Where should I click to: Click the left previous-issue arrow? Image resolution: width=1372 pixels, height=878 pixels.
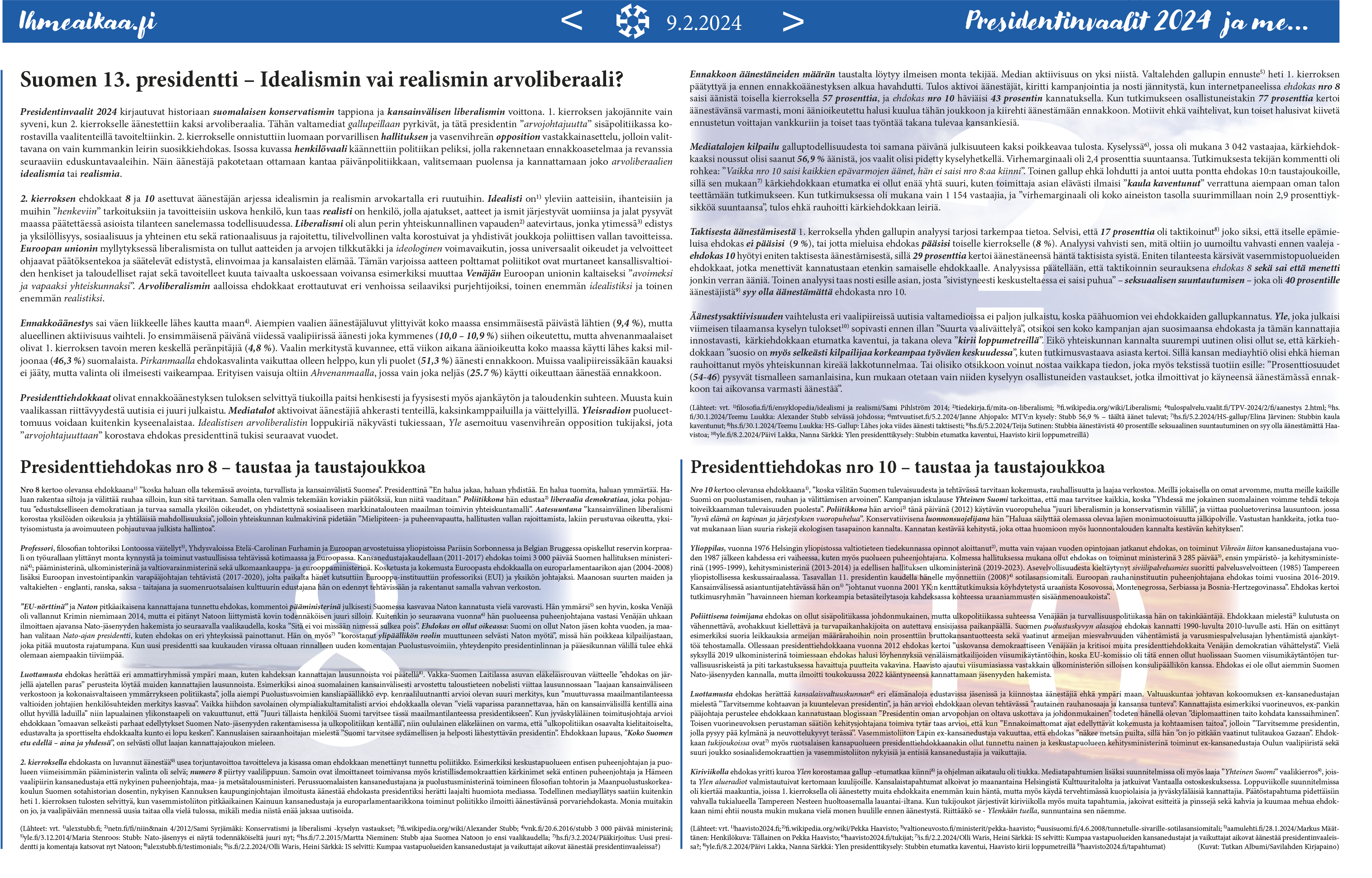coord(571,21)
